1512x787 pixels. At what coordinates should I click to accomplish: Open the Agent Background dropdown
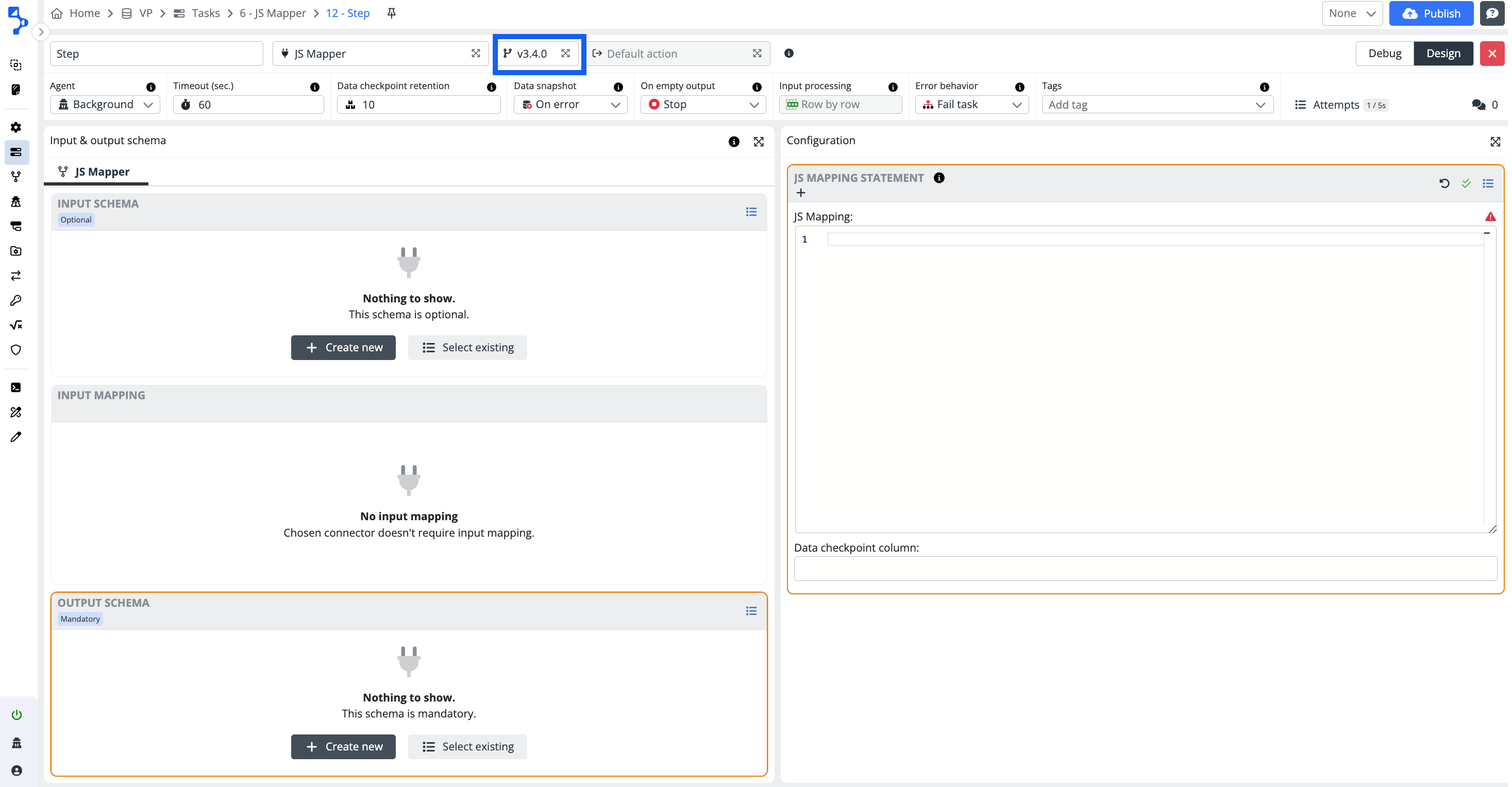click(105, 105)
